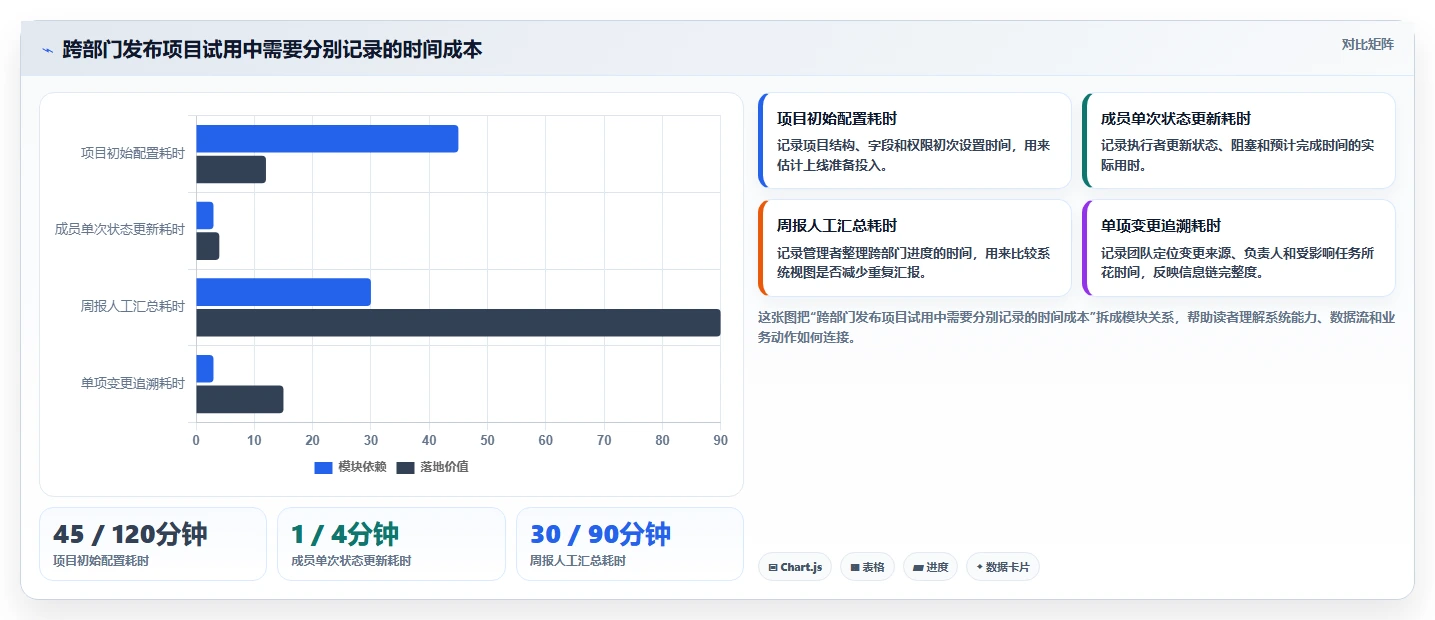Screen dimensions: 1435x620
Task: Click the 进度 tag chip
Action: [930, 567]
